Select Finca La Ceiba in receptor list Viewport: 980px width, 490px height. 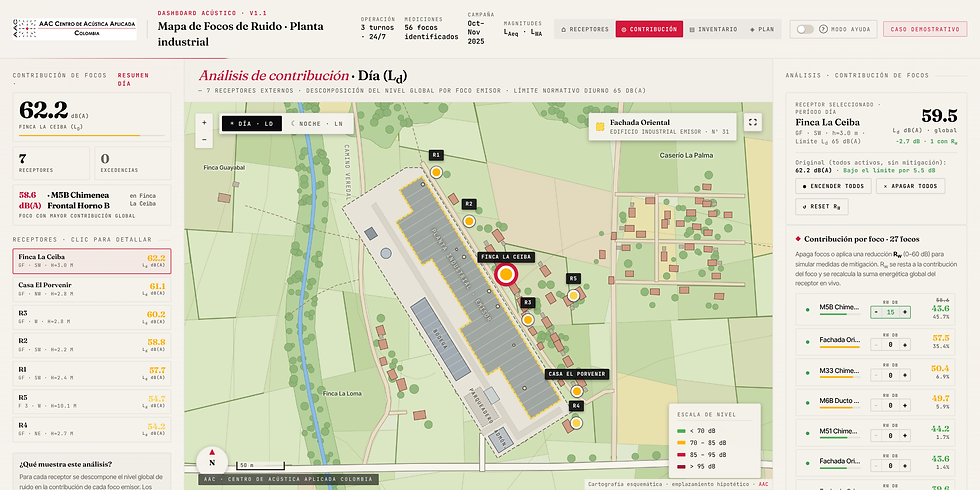click(92, 261)
